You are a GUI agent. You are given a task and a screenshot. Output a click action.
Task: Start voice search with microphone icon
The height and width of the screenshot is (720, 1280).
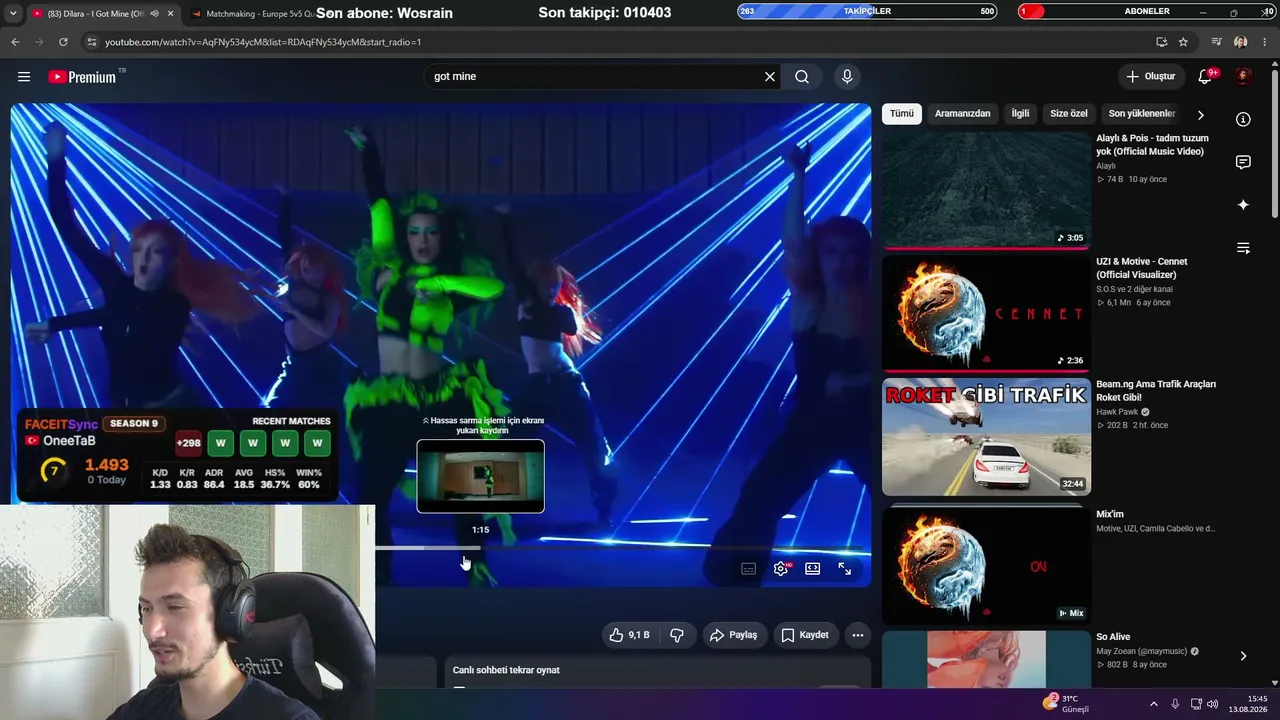coord(847,77)
